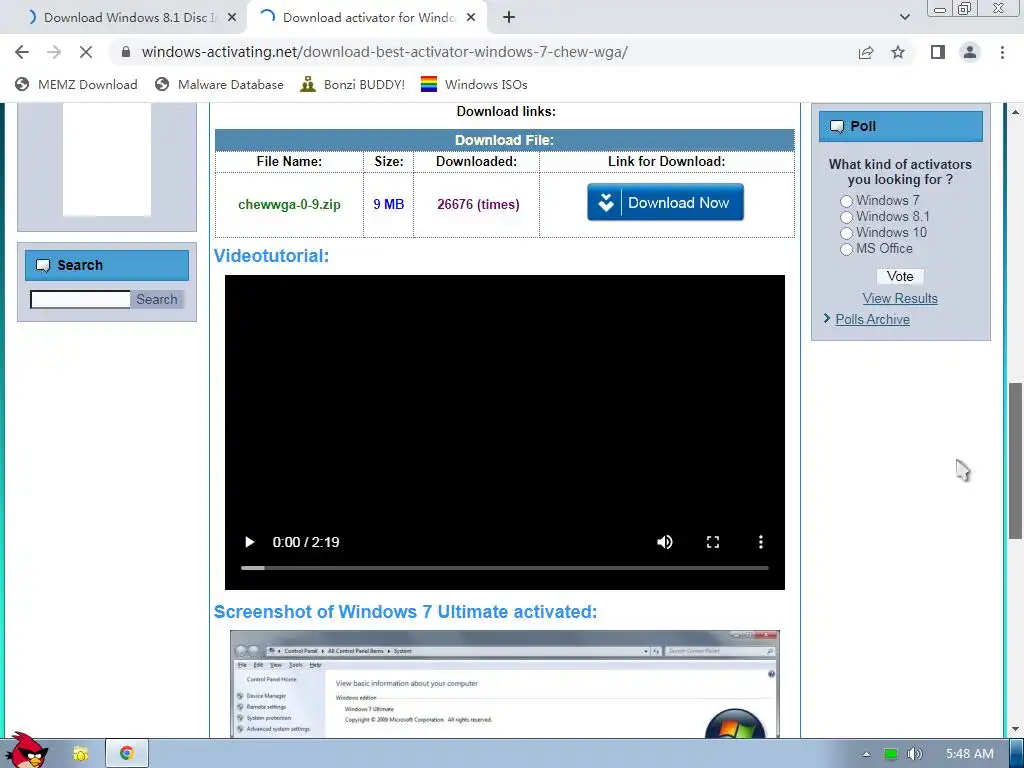The image size is (1024, 768).
Task: Go back to the previous page
Action: [22, 52]
